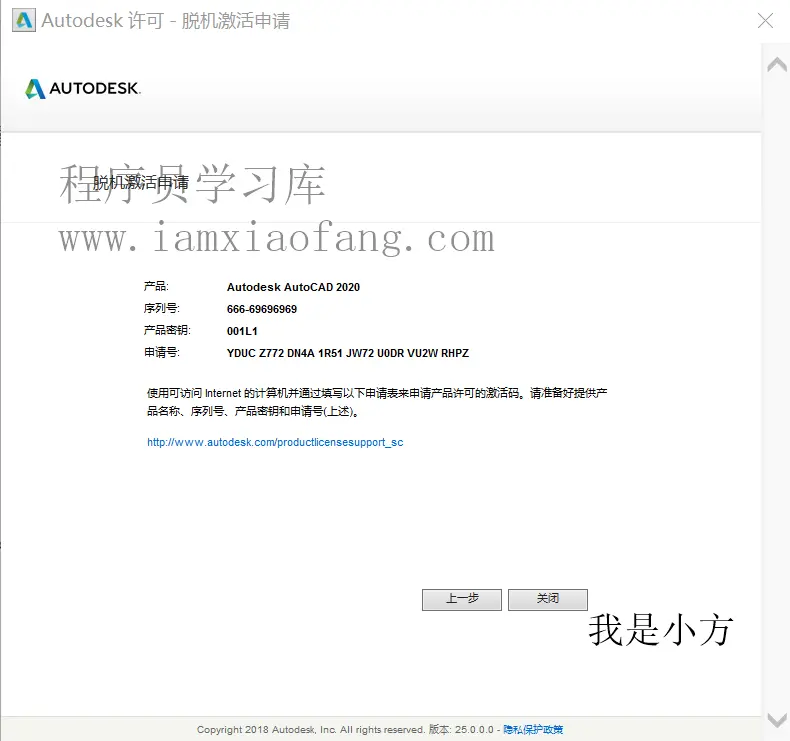Click the scrollbar up arrow

[x=776, y=64]
